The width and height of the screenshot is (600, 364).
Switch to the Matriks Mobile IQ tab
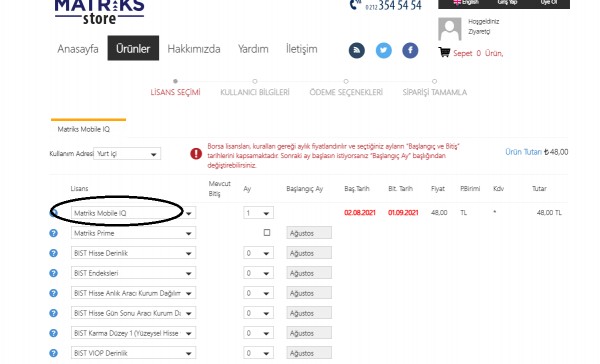coord(83,129)
